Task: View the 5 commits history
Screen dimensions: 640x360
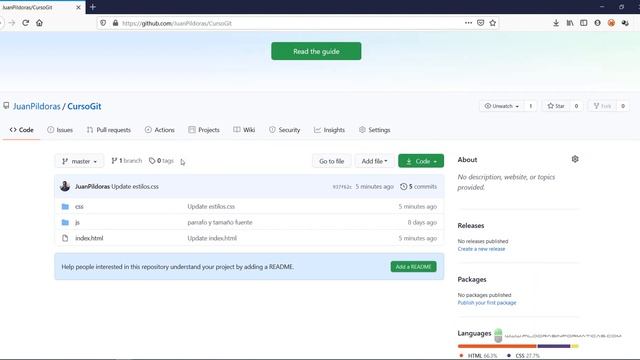Action: point(418,187)
